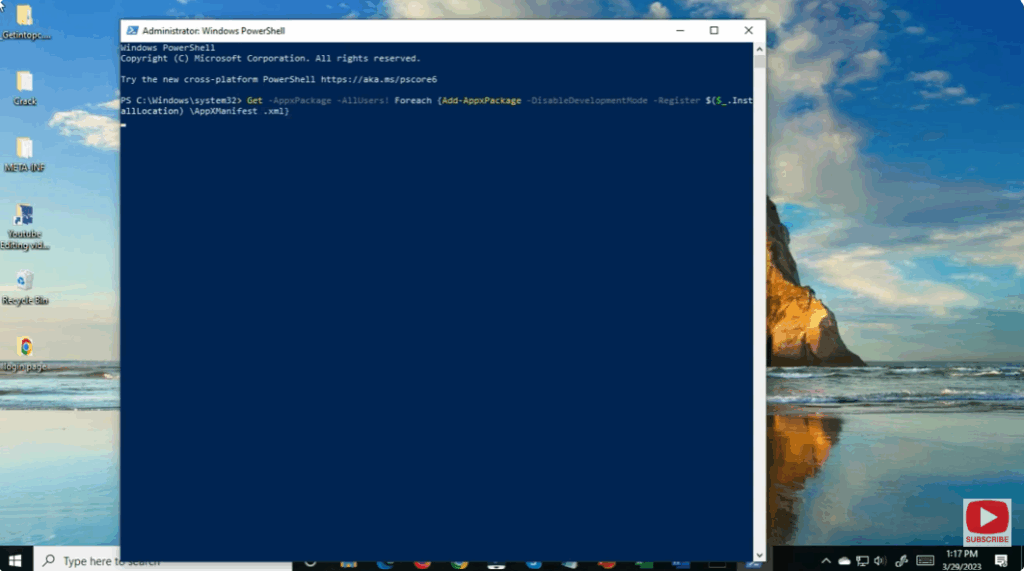Open the Getintopc folder on desktop
Screen dimensions: 1024x571
coord(25,21)
